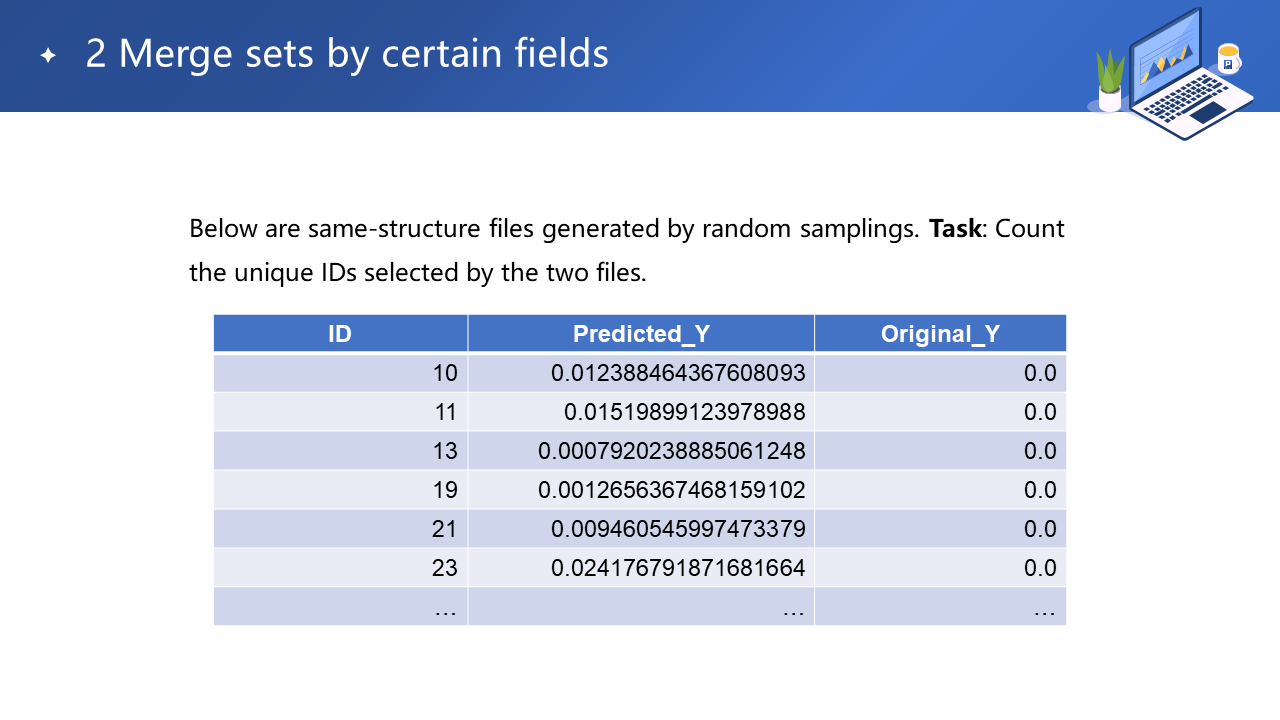The height and width of the screenshot is (720, 1280).
Task: Click predicted value 0.012388464367608093
Action: click(678, 373)
